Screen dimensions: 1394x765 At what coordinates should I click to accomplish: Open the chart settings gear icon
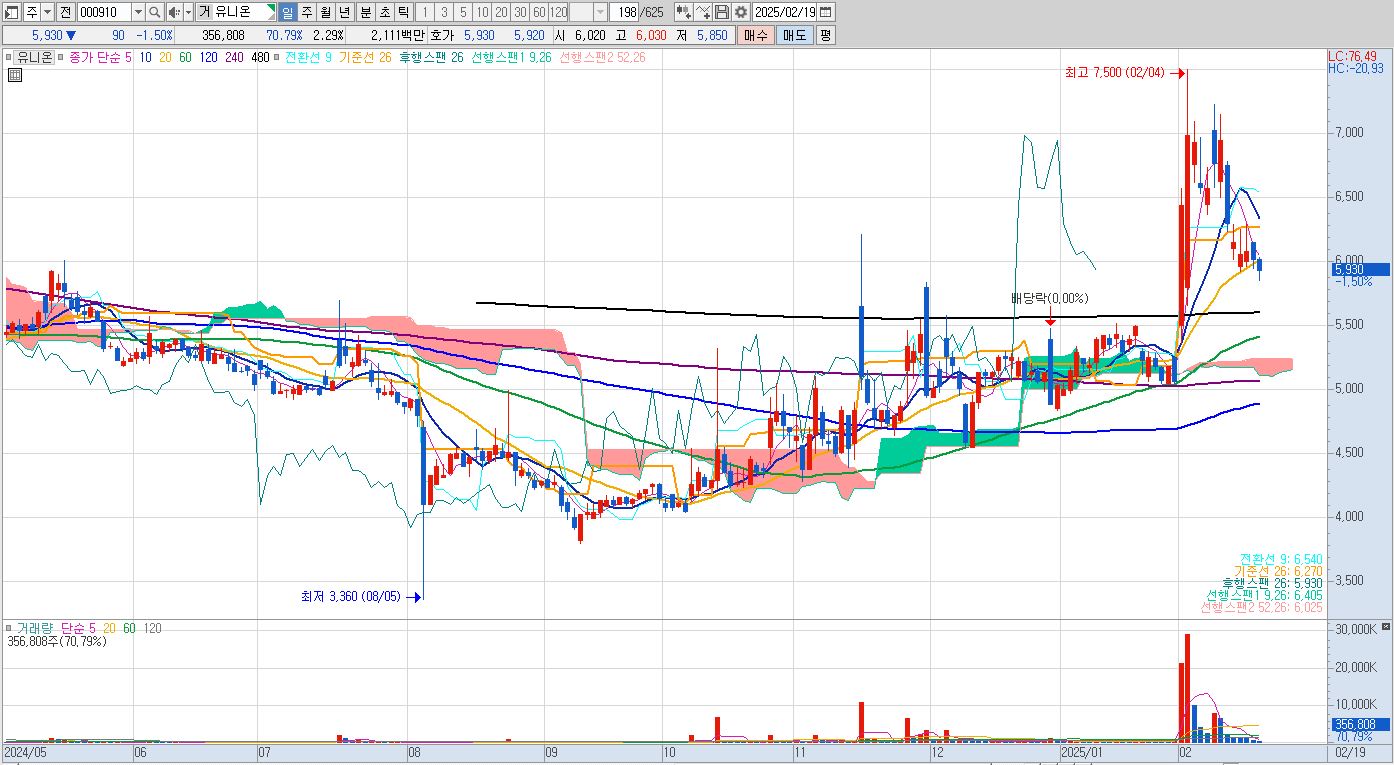click(741, 12)
